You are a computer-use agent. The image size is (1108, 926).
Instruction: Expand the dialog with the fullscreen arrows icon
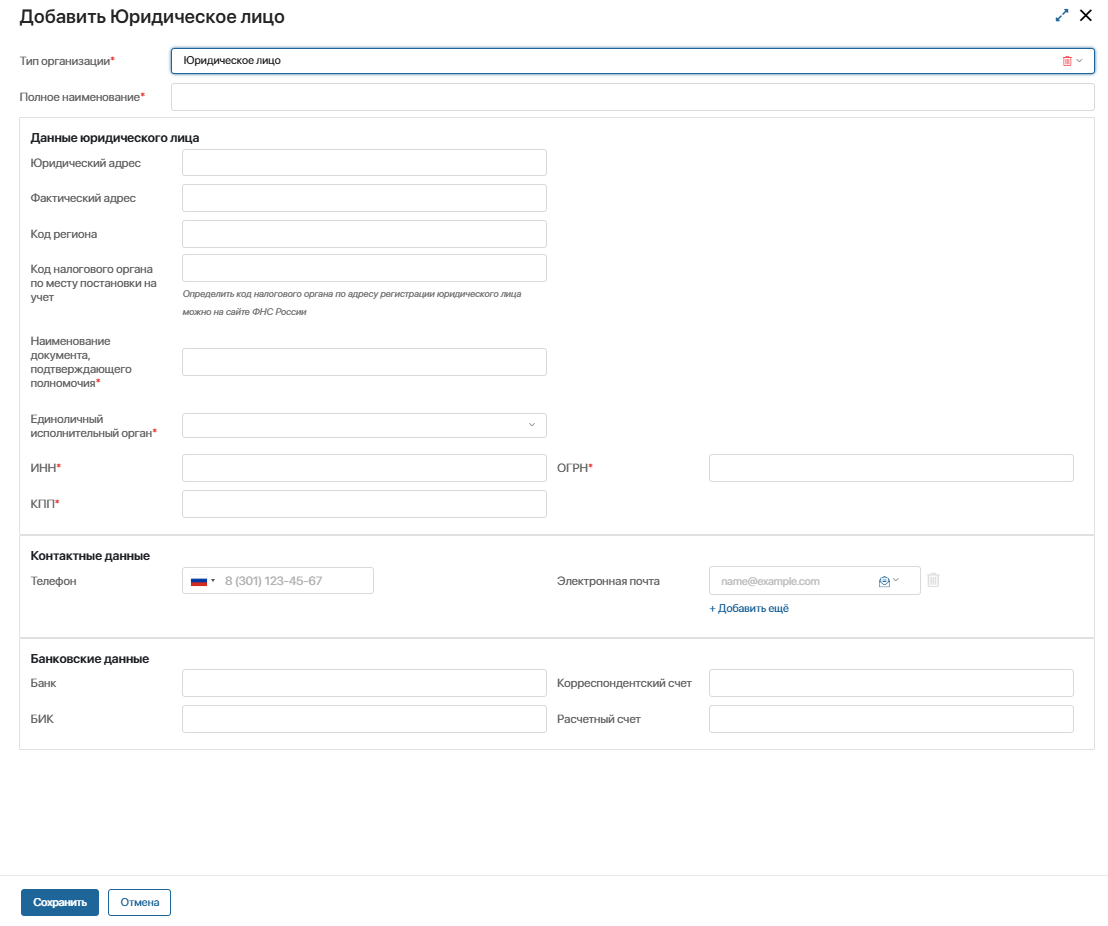1062,16
